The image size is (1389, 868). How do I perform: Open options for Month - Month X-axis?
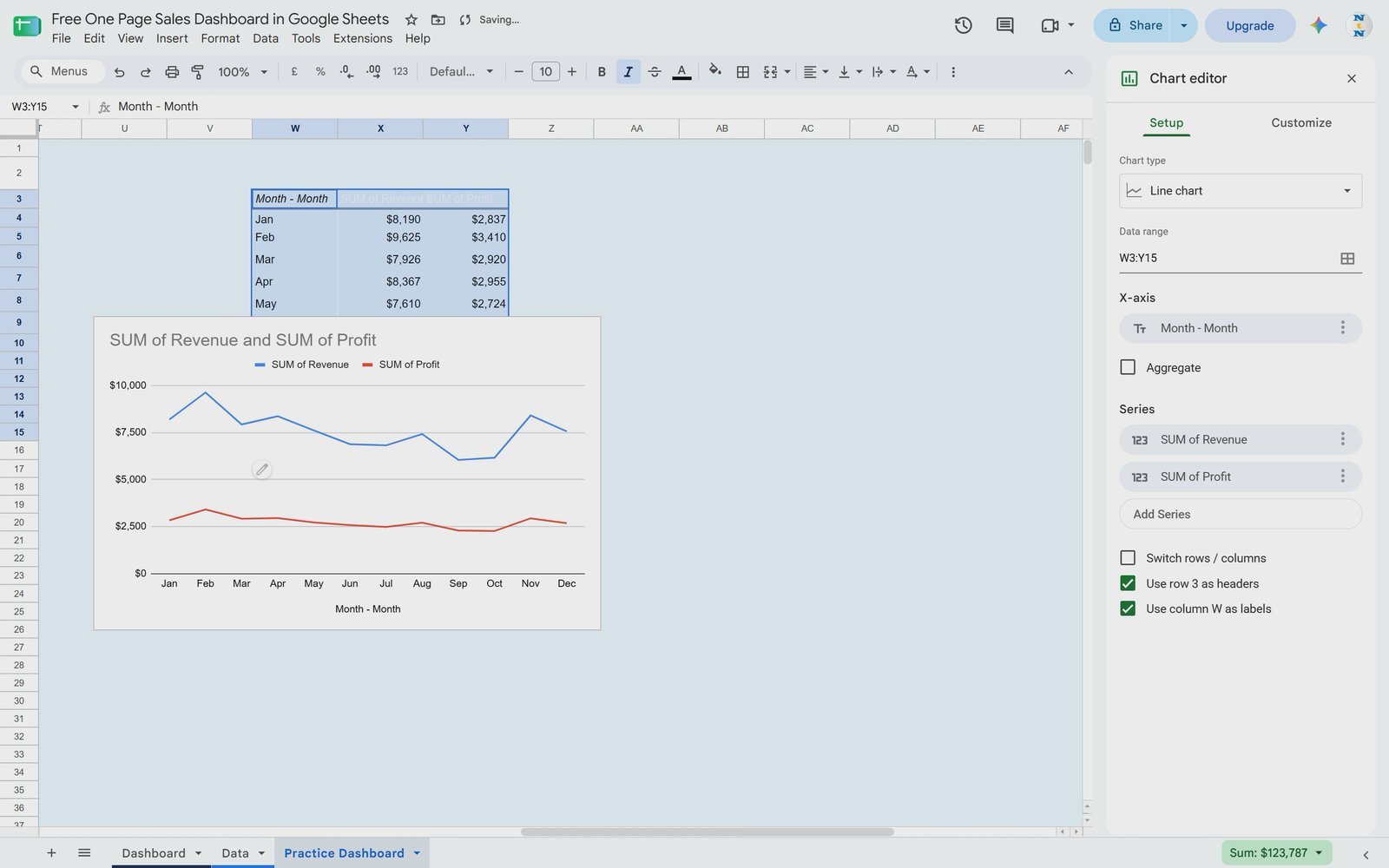pos(1342,328)
